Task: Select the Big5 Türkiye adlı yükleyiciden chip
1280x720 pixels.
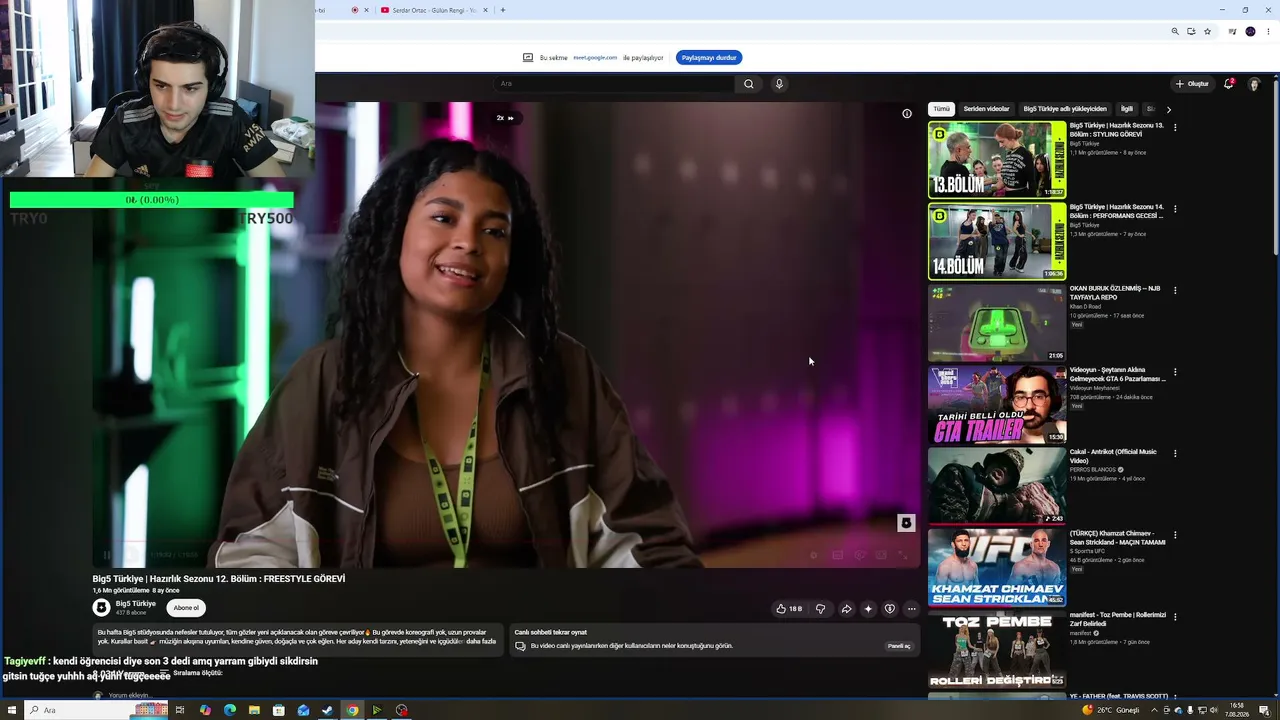Action: click(1065, 109)
